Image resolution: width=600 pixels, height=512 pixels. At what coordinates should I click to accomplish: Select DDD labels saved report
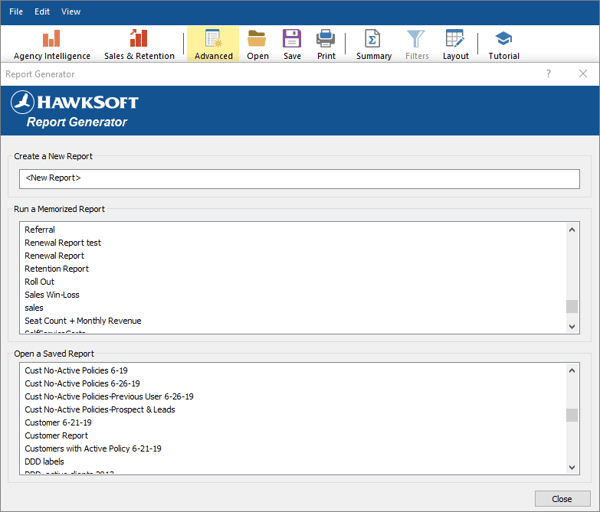point(293,461)
